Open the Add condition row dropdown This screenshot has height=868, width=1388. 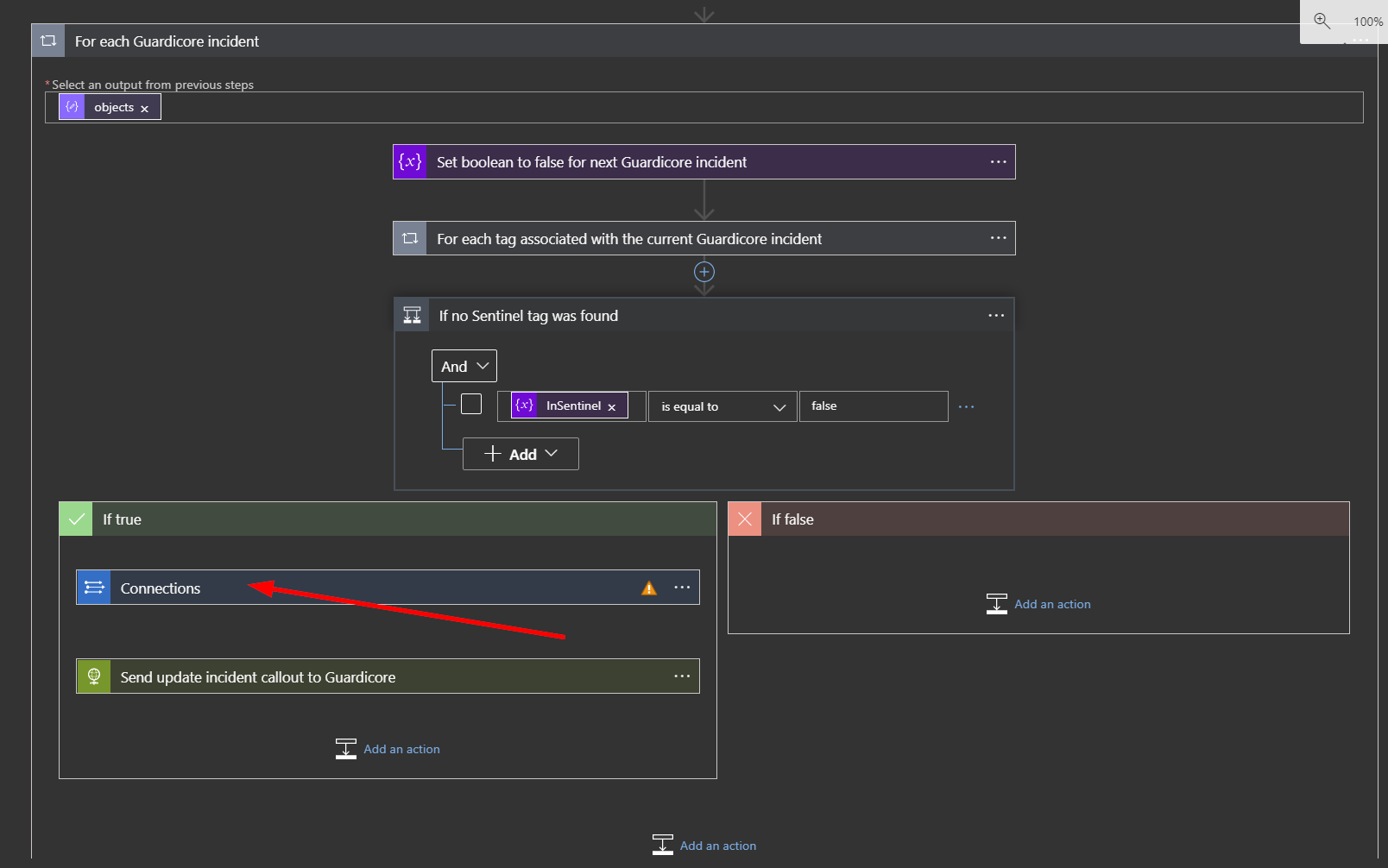point(520,454)
